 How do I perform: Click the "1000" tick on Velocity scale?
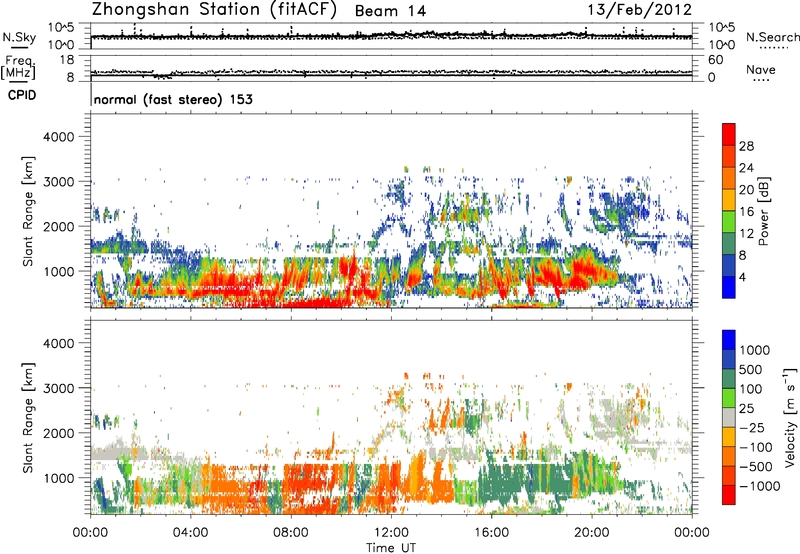pyautogui.click(x=755, y=350)
